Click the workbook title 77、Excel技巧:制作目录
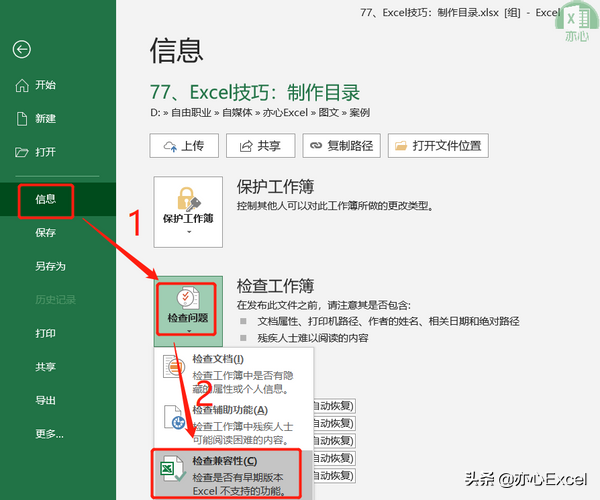This screenshot has width=600, height=500. pos(255,92)
